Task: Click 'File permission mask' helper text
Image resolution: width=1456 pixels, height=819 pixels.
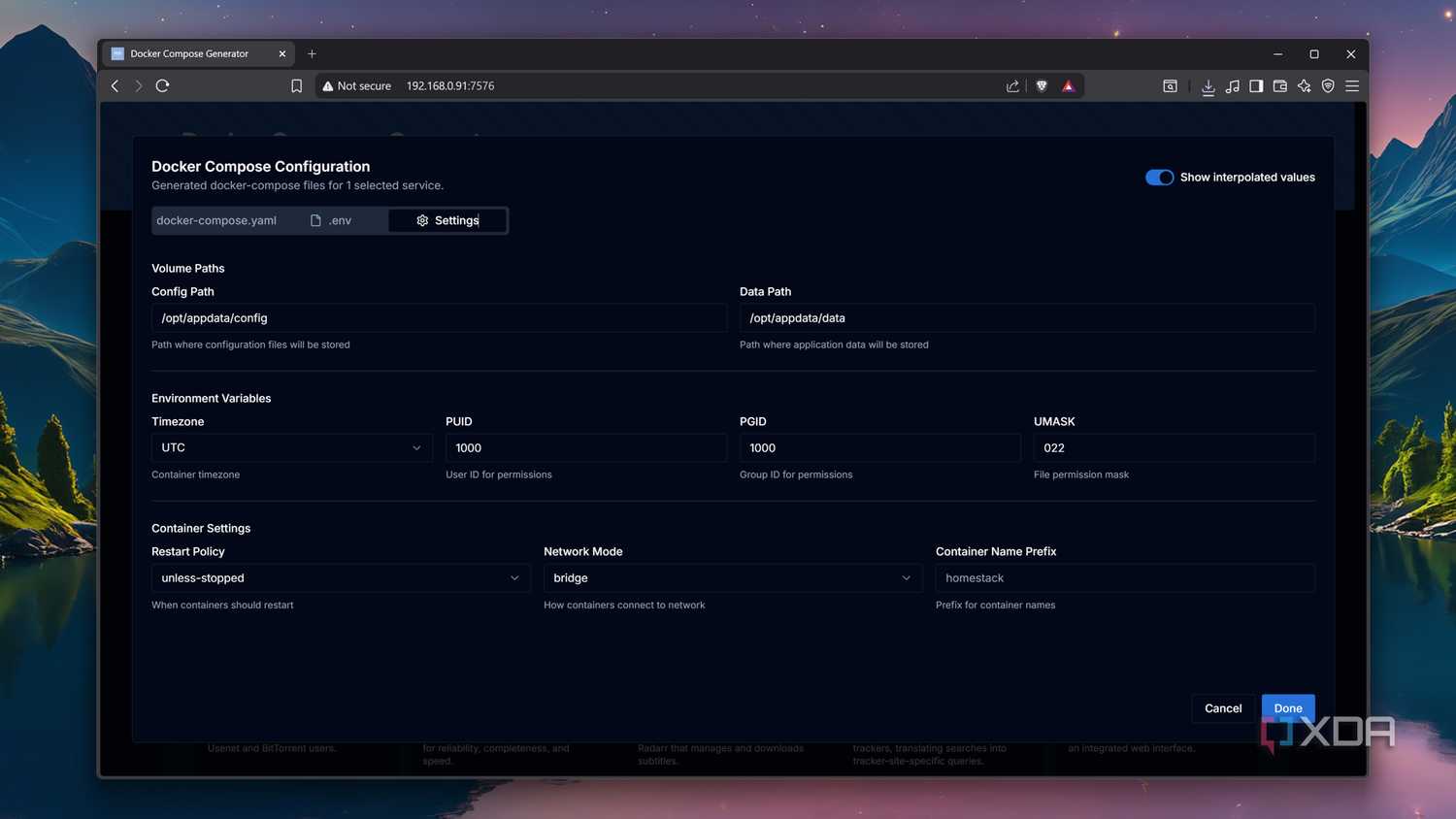Action: (1081, 475)
